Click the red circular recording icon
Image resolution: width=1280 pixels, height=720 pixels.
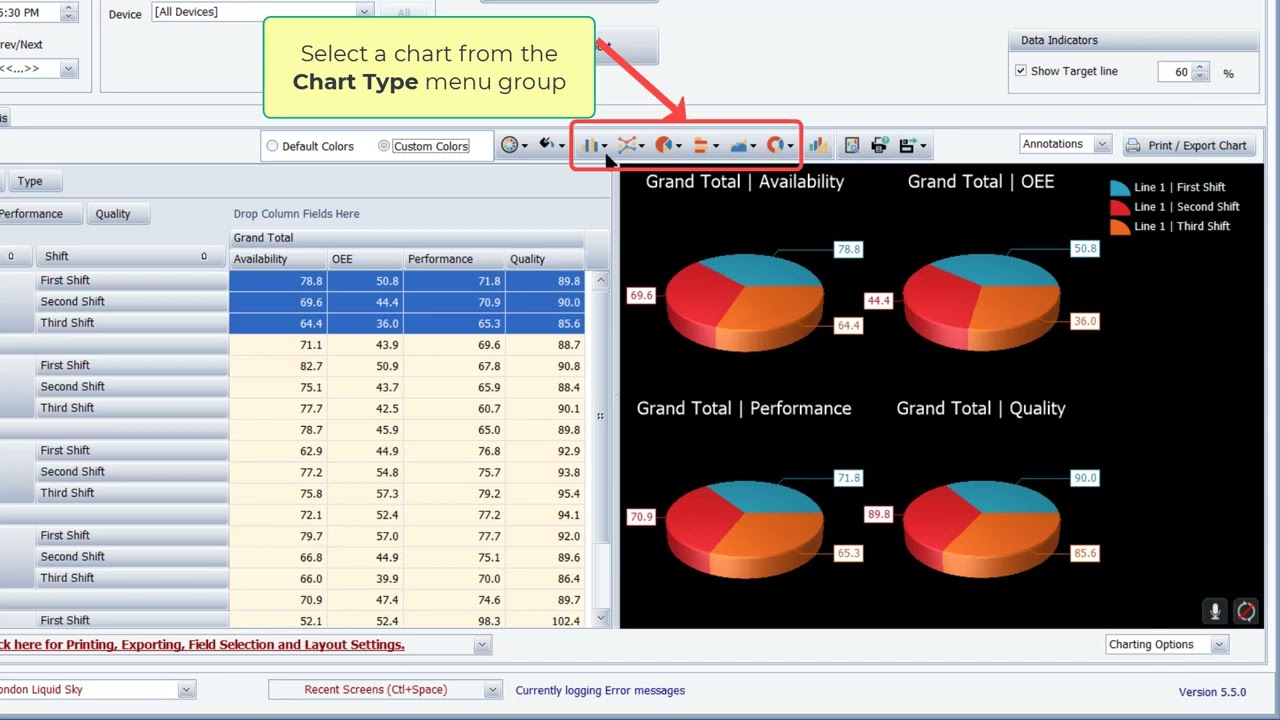click(x=1246, y=611)
